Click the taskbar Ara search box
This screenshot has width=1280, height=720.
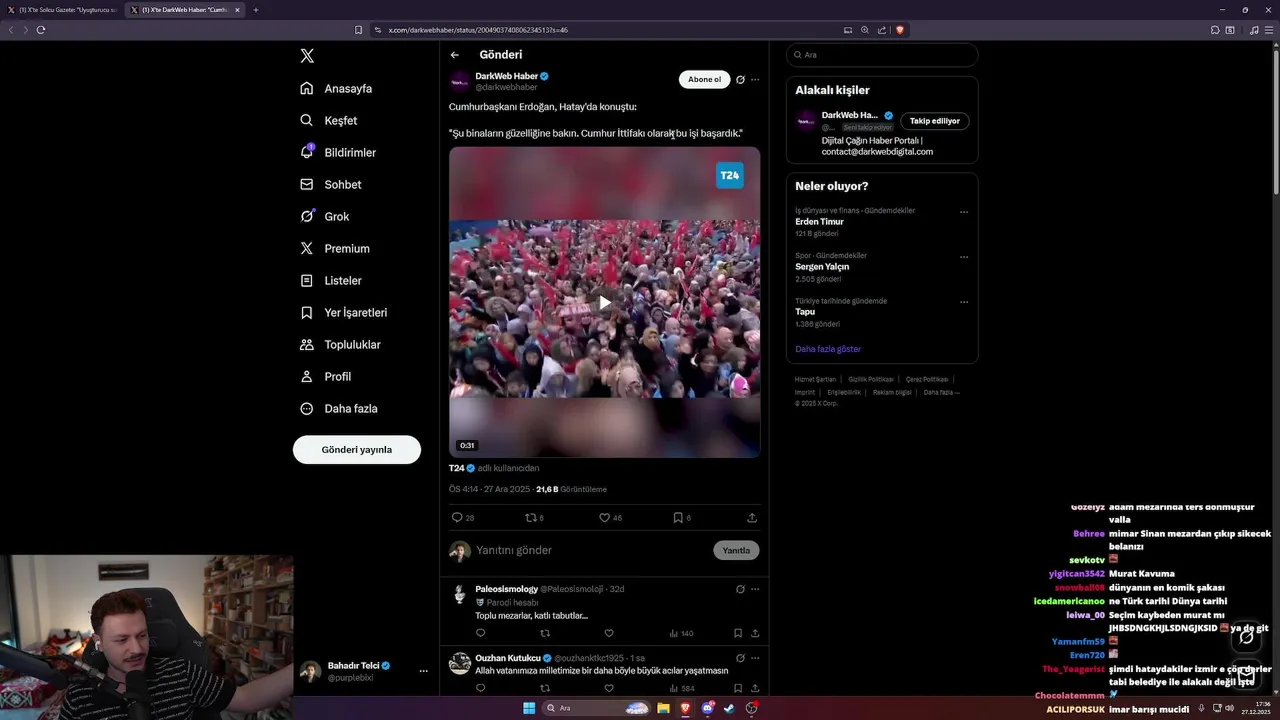click(x=597, y=708)
